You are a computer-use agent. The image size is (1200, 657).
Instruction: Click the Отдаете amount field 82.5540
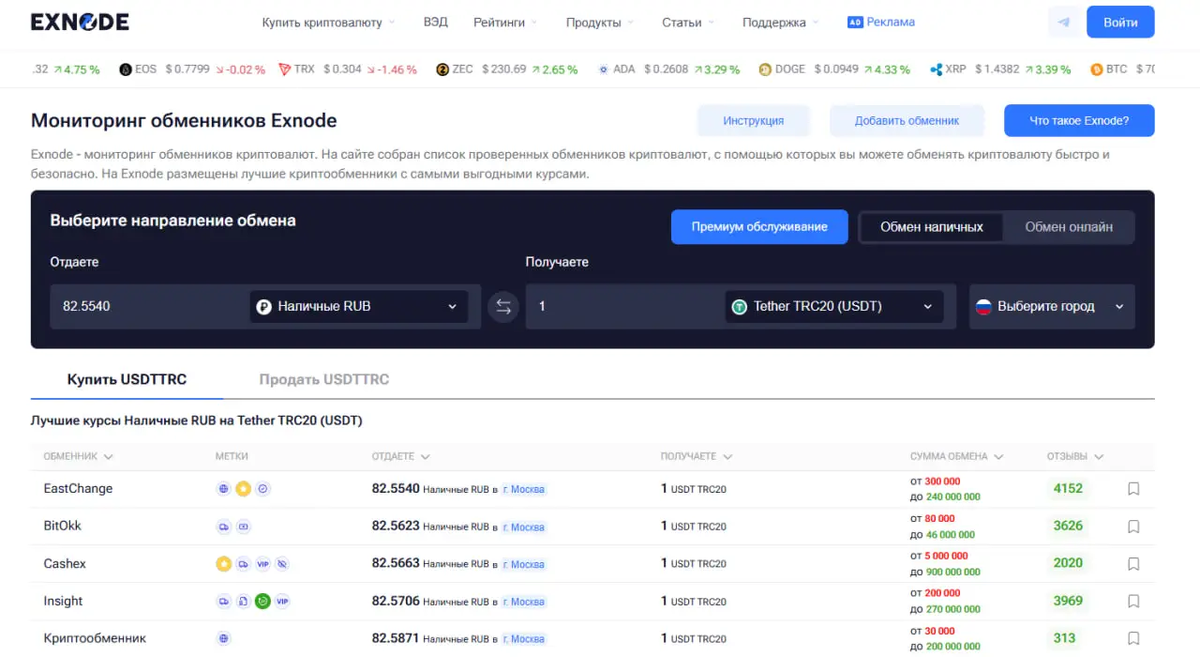[148, 307]
